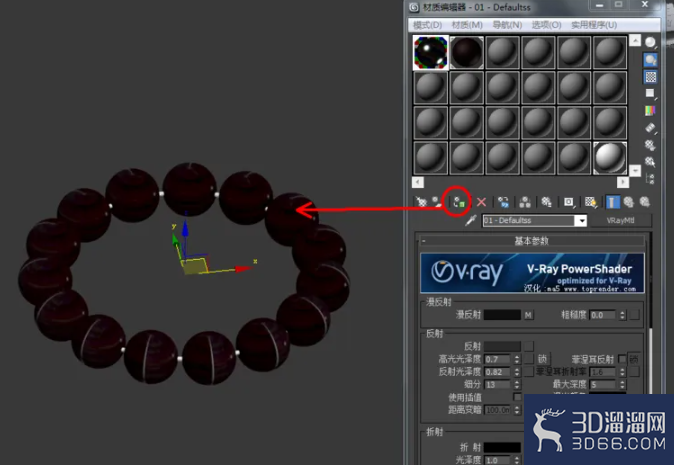This screenshot has width=674, height=465.
Task: Click the Go to Parent icon
Action: pyautogui.click(x=629, y=202)
